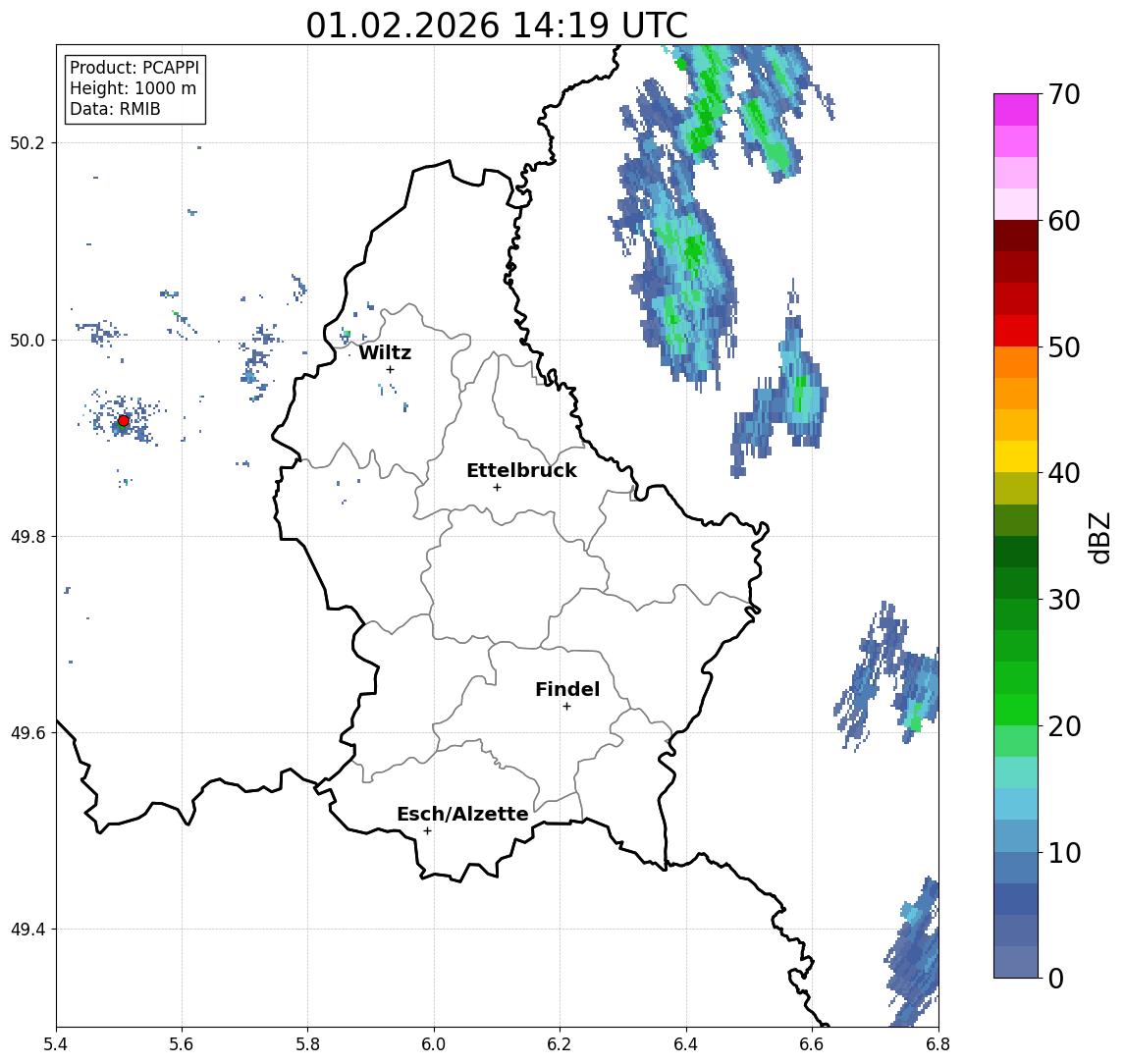Click the light blue 10 dBZ swatch
This screenshot has width=1124, height=1064.
1016,836
